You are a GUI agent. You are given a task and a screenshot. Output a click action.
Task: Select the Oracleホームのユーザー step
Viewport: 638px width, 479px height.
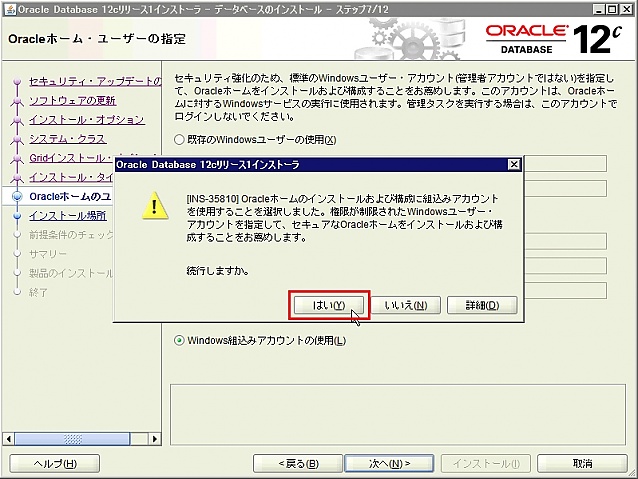[x=70, y=197]
